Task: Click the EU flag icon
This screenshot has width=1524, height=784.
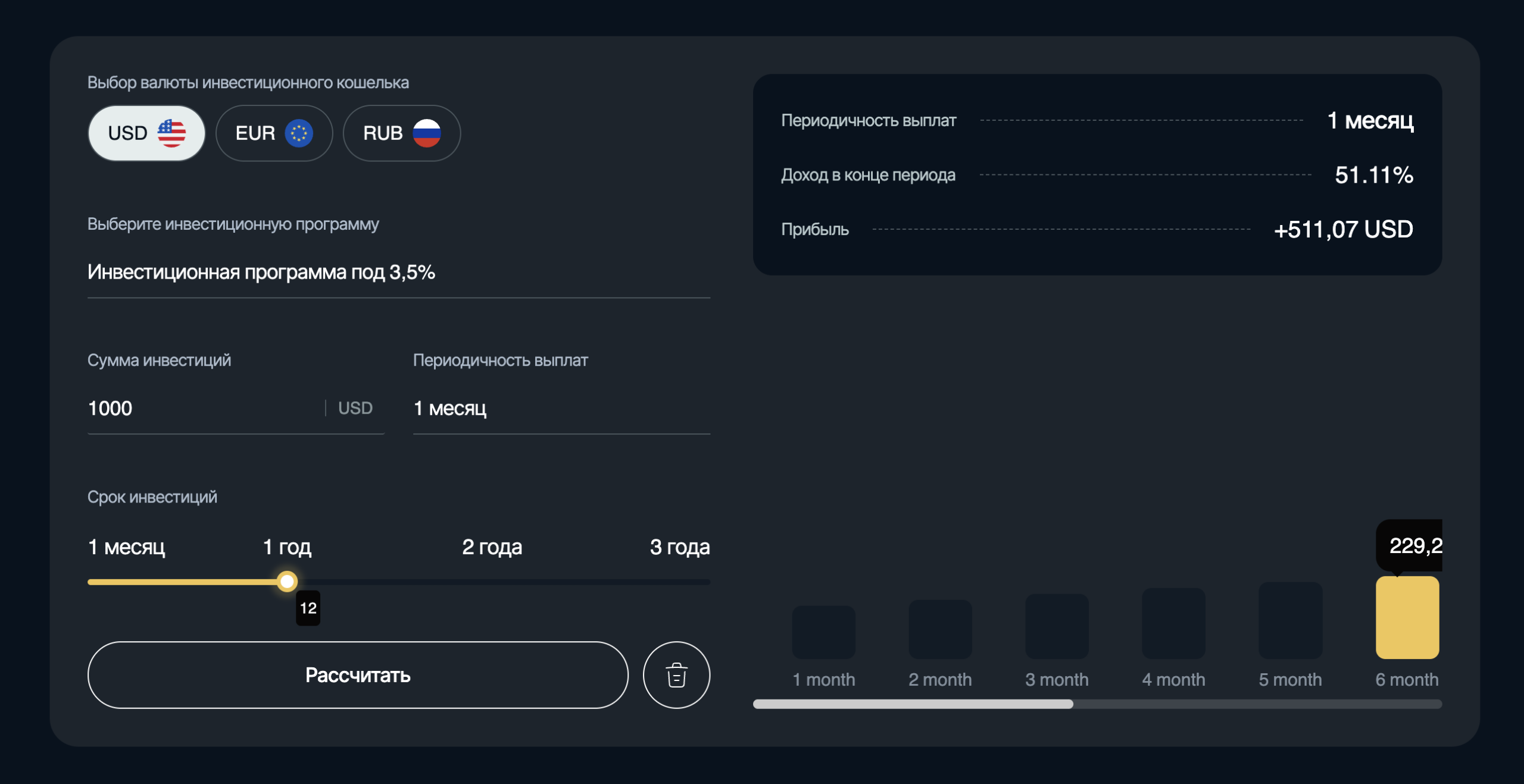Action: tap(299, 133)
